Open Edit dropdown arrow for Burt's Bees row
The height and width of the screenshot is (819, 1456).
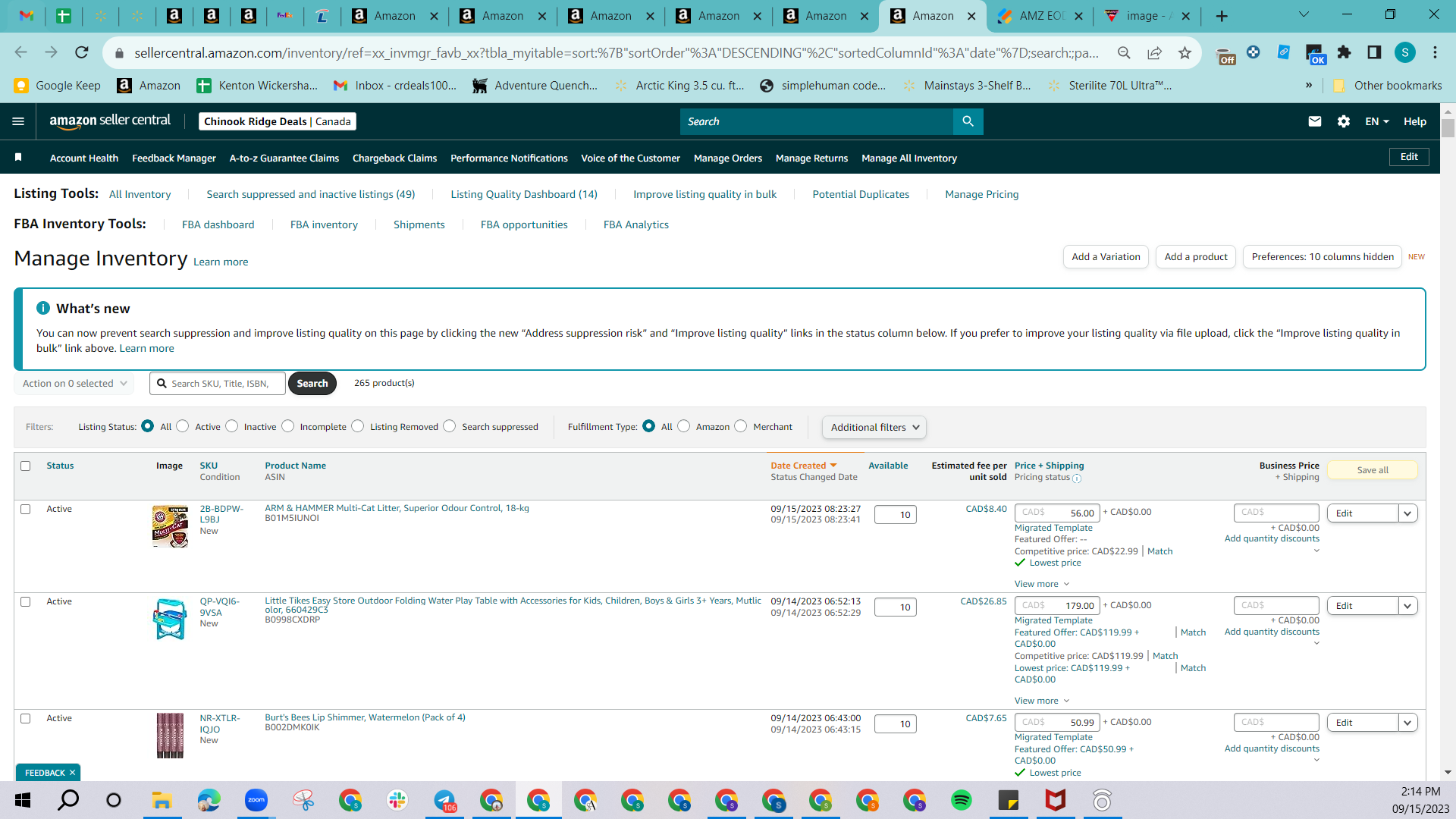click(1408, 723)
